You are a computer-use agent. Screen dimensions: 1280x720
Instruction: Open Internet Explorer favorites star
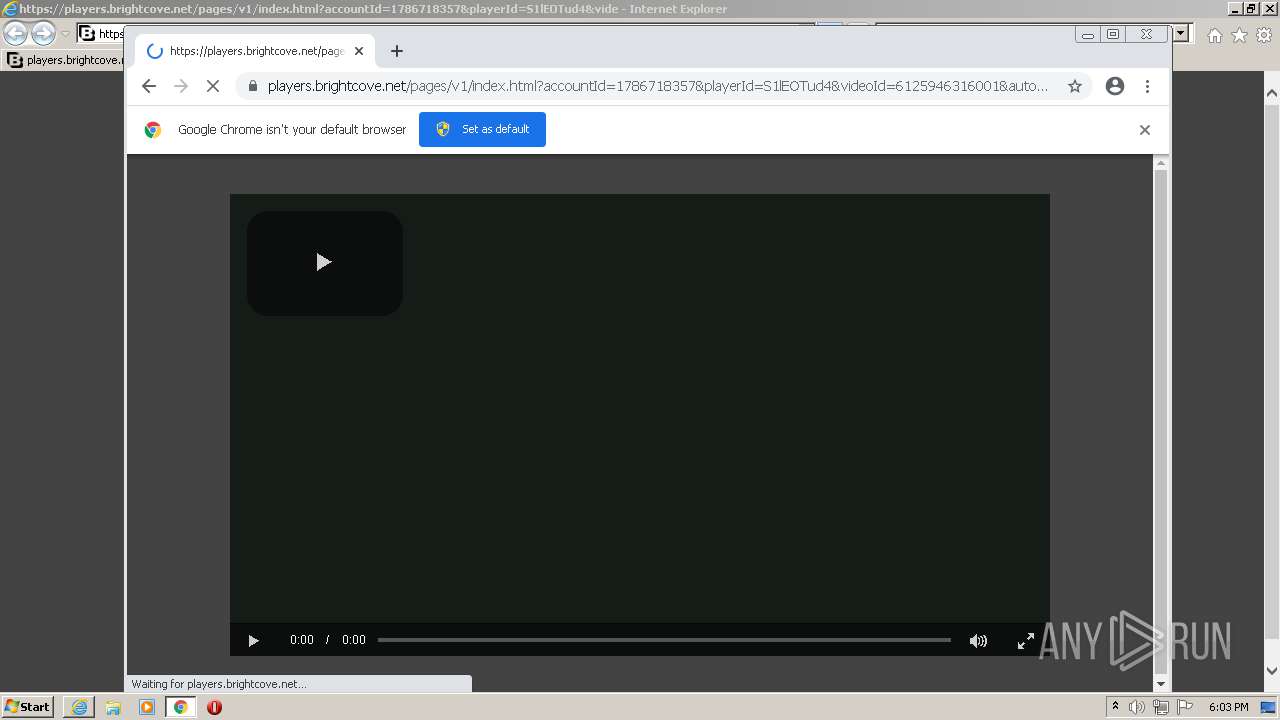click(x=1239, y=35)
